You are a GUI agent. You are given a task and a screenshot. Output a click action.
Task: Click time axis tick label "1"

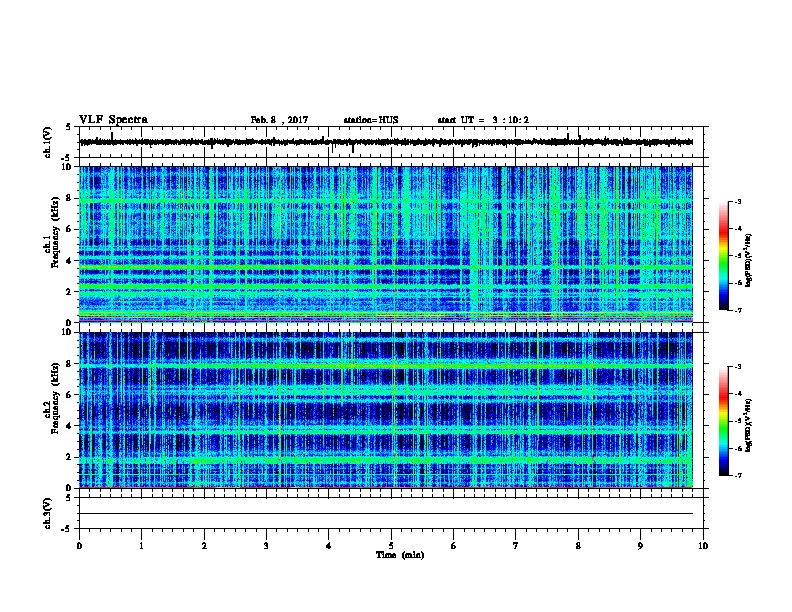click(x=141, y=546)
